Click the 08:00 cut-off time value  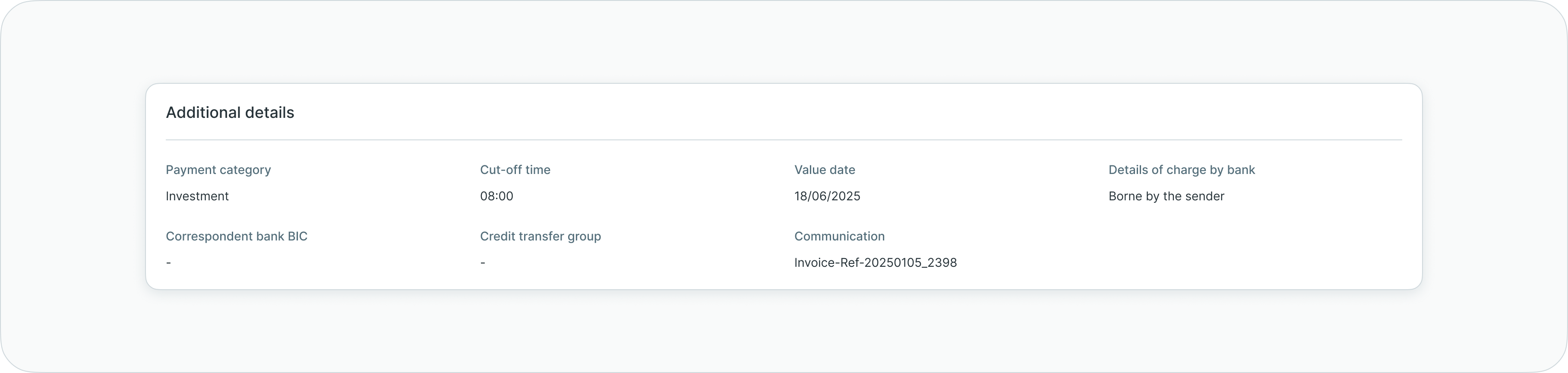(496, 196)
